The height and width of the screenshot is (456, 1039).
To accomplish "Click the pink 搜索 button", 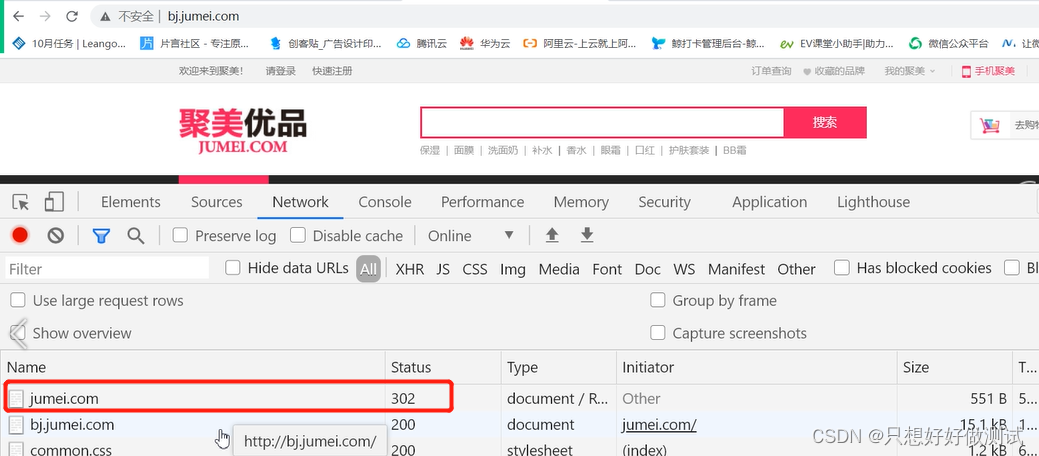I will click(825, 123).
